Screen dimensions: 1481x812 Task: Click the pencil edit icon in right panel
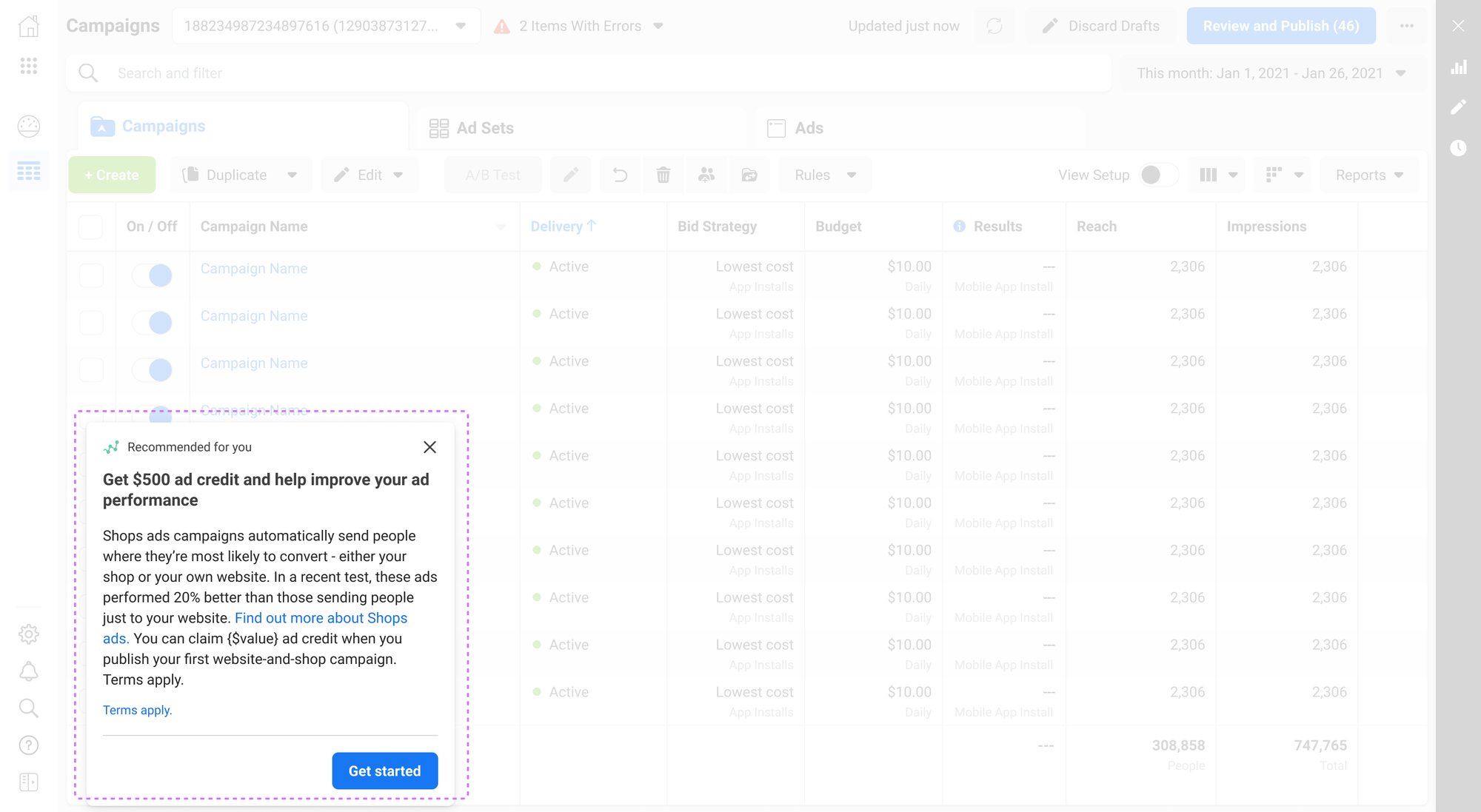coord(1458,107)
